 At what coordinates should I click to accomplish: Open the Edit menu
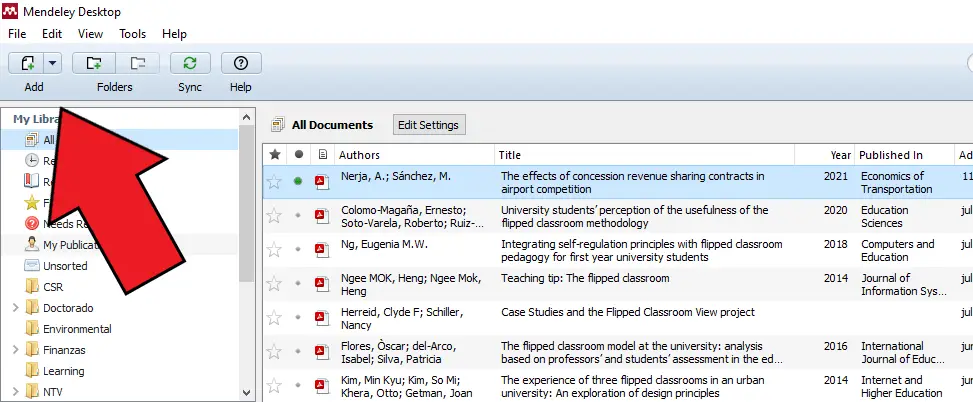point(52,34)
